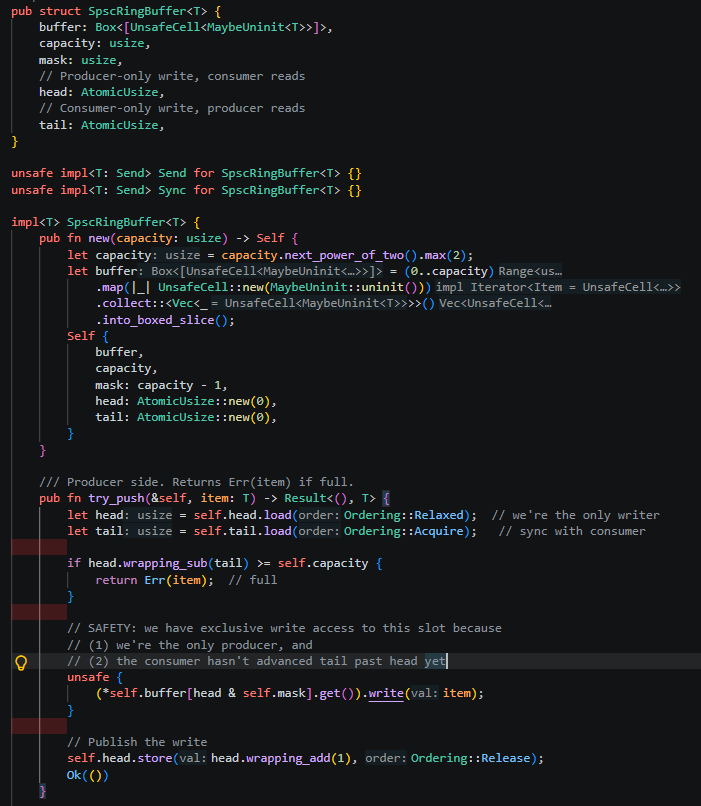
Task: Click 'Ordering::Acquire' in tail load
Action: [403, 531]
